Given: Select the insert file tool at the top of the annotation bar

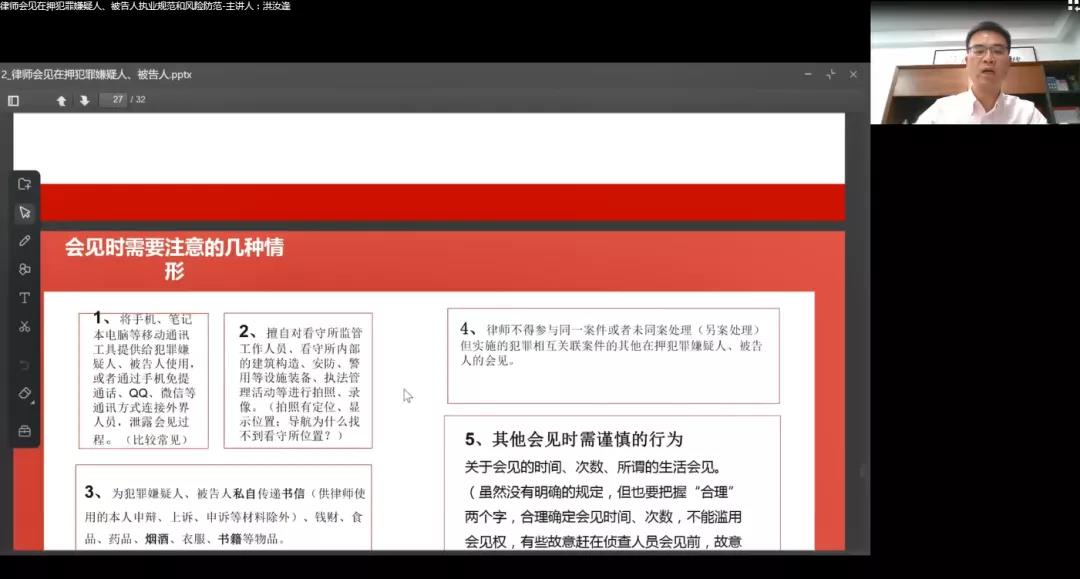Looking at the screenshot, I should click(25, 184).
